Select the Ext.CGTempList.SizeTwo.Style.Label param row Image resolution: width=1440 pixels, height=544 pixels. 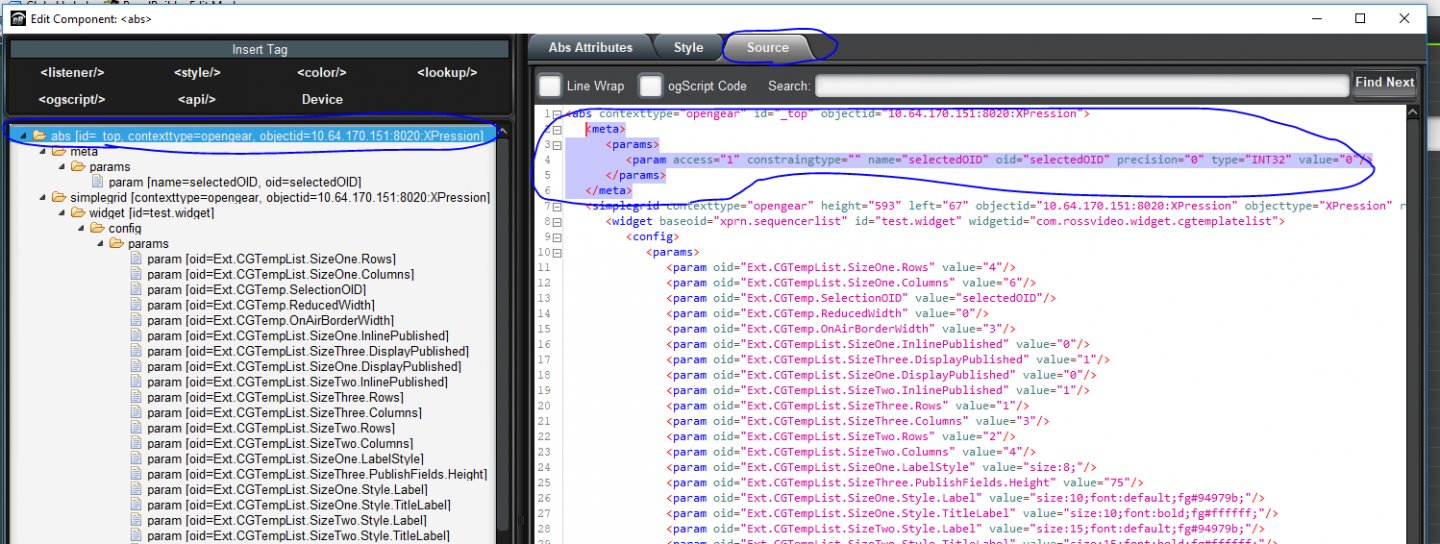coord(279,521)
